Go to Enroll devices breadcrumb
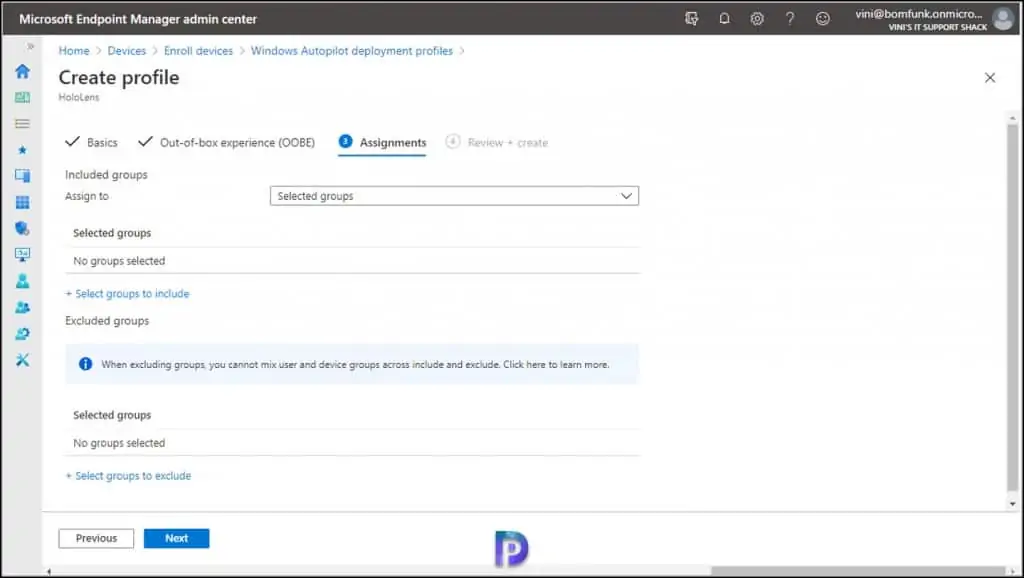1024x578 pixels. [x=198, y=51]
